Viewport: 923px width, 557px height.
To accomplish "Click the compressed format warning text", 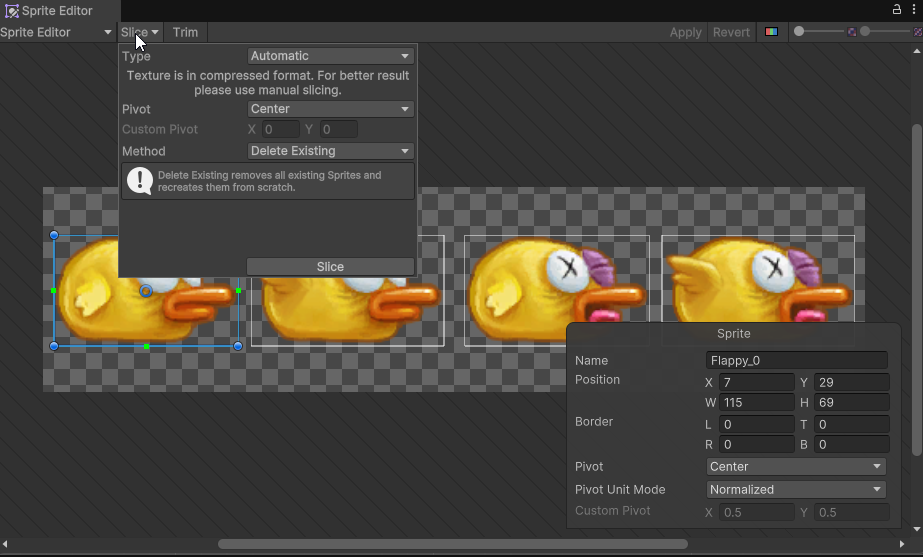I will pos(268,83).
